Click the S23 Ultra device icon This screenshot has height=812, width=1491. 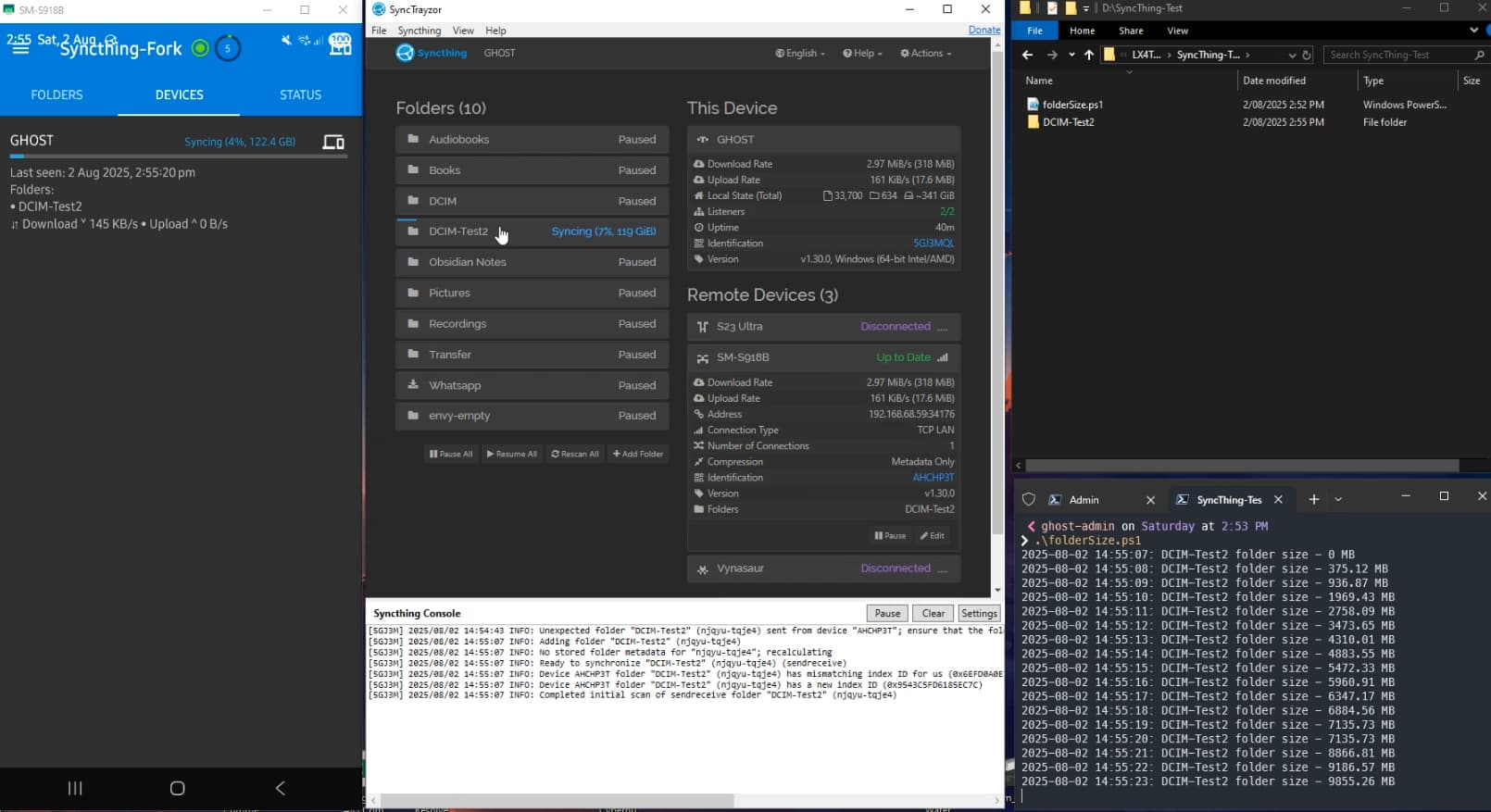click(703, 327)
